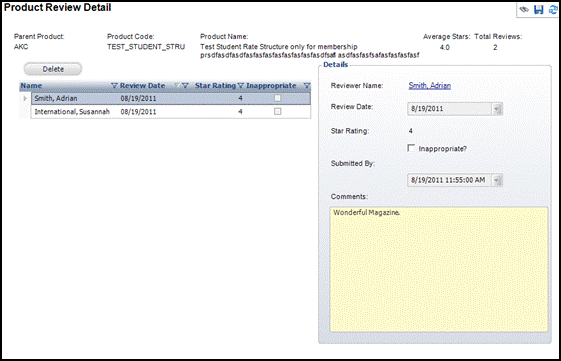Open the Name column filter funnel
The width and height of the screenshot is (561, 361).
pos(114,86)
